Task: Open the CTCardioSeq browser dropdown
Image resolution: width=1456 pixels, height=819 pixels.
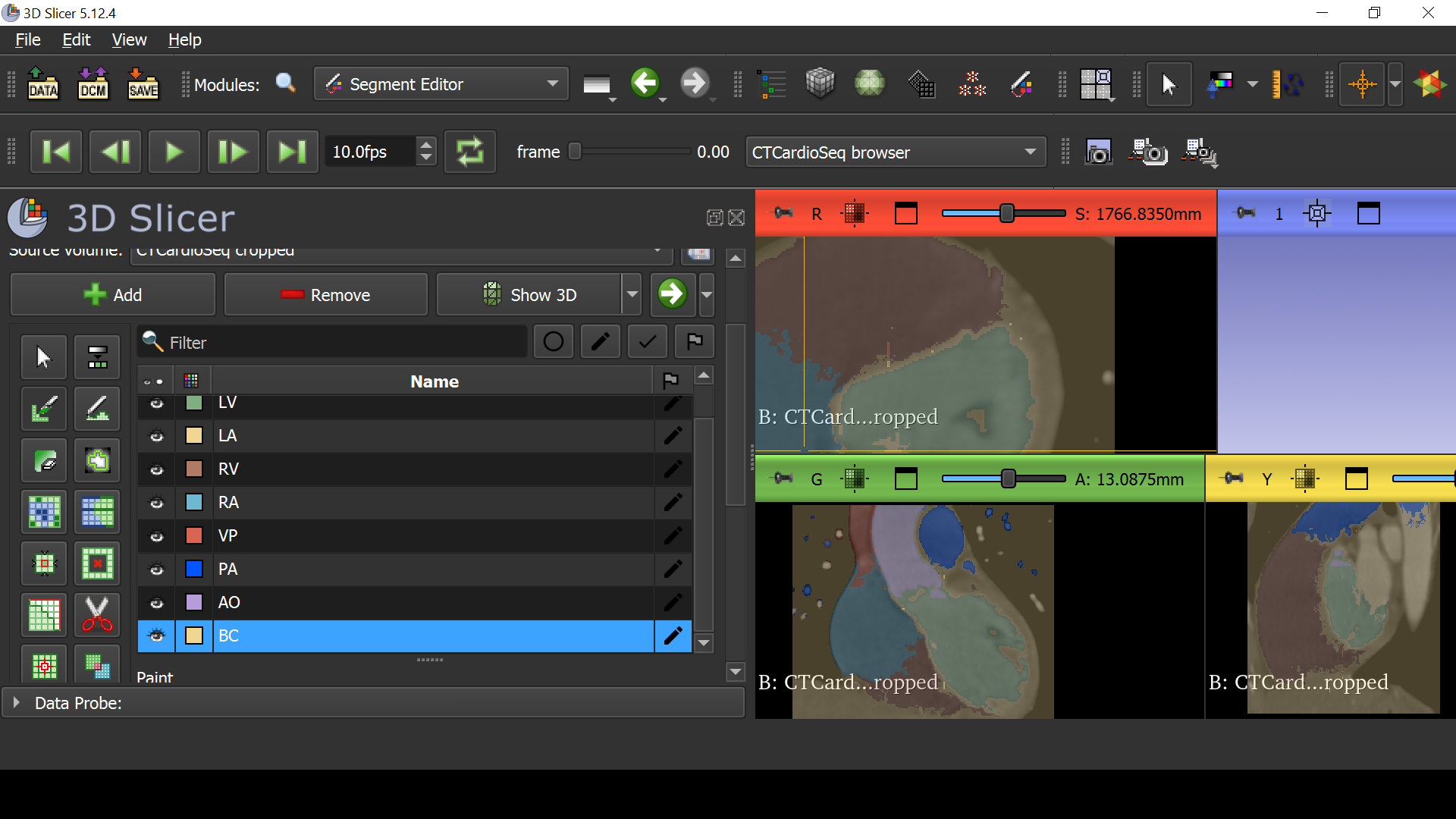Action: (x=895, y=152)
